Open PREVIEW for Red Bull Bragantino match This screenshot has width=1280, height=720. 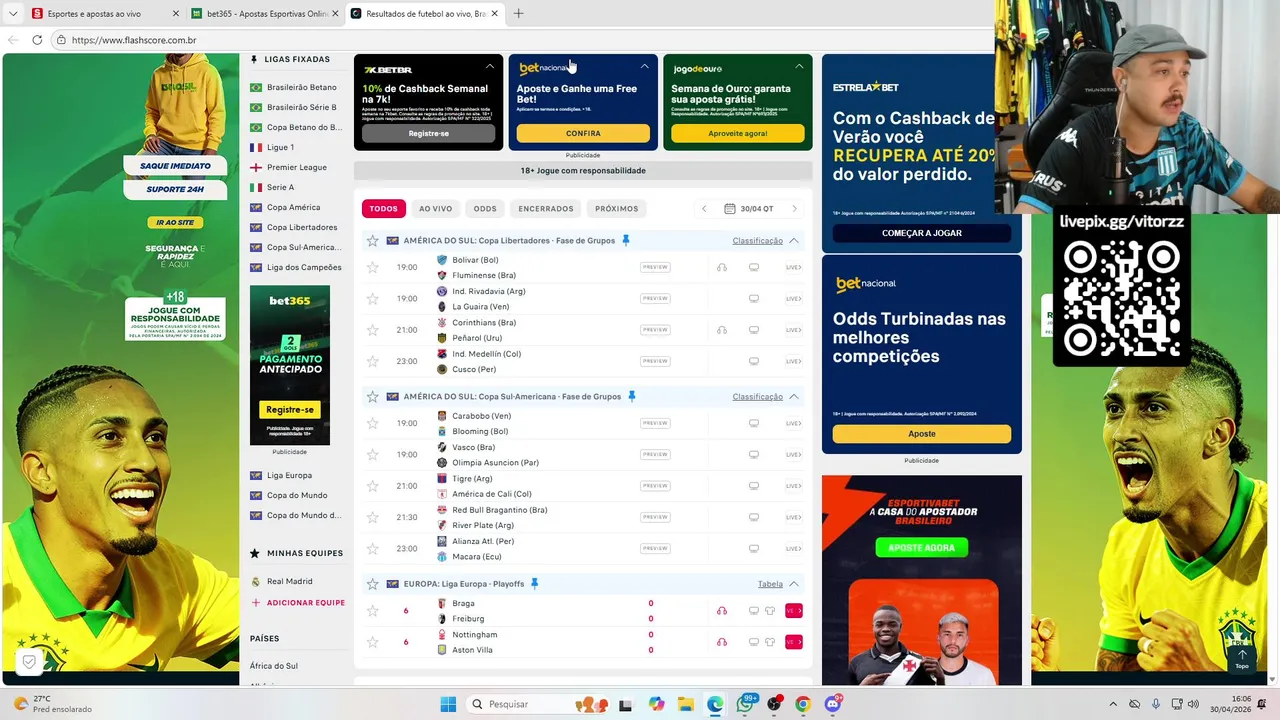[655, 517]
